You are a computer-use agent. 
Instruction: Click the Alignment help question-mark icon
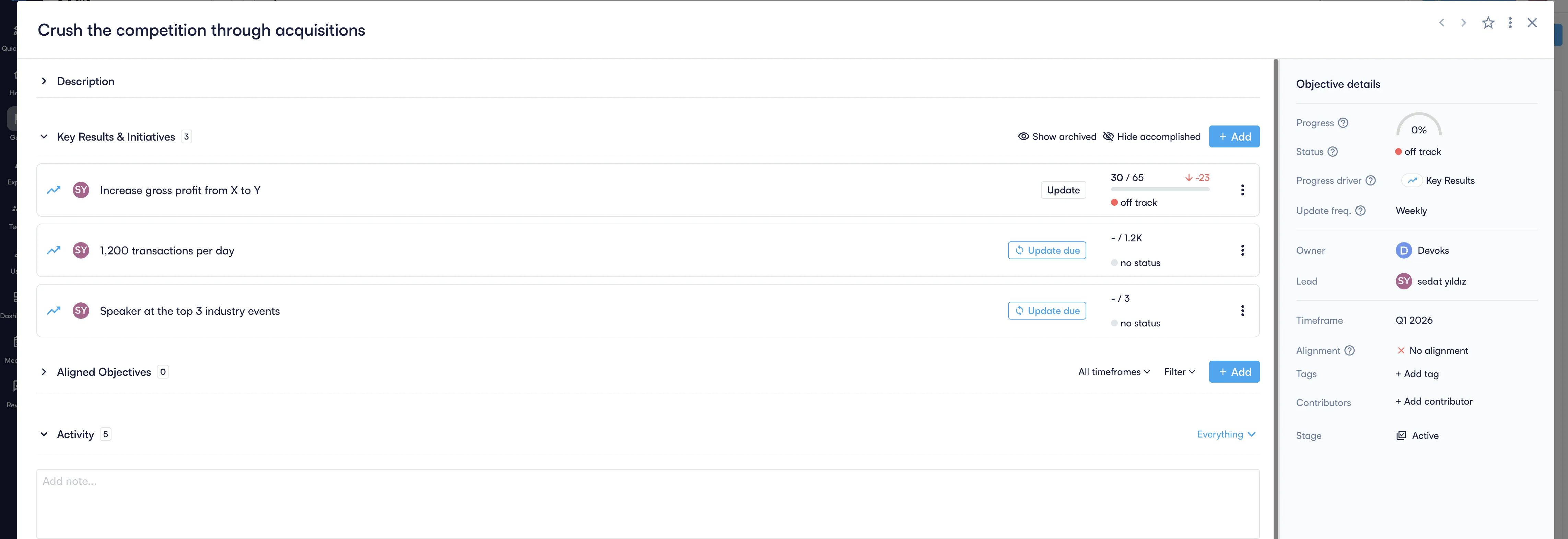coord(1349,350)
